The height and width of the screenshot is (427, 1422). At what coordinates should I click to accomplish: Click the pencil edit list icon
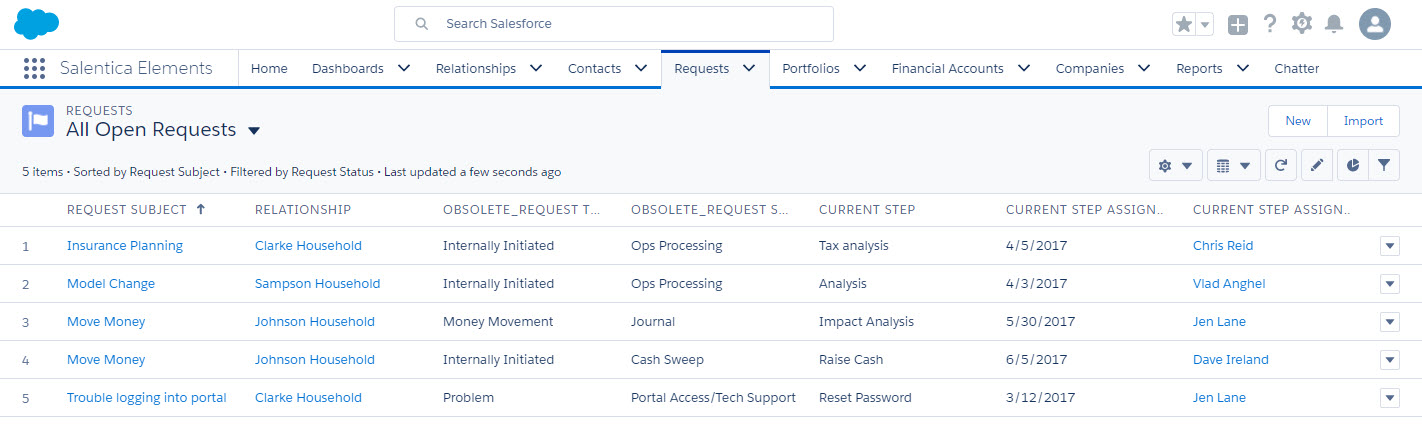pos(1316,166)
